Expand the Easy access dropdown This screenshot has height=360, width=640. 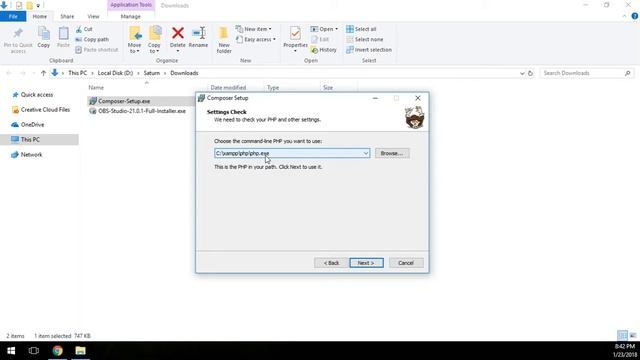256,39
